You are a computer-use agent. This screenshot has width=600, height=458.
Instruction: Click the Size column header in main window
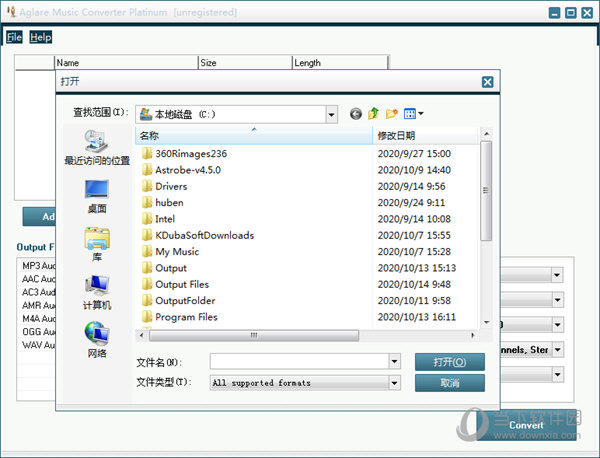pos(245,63)
